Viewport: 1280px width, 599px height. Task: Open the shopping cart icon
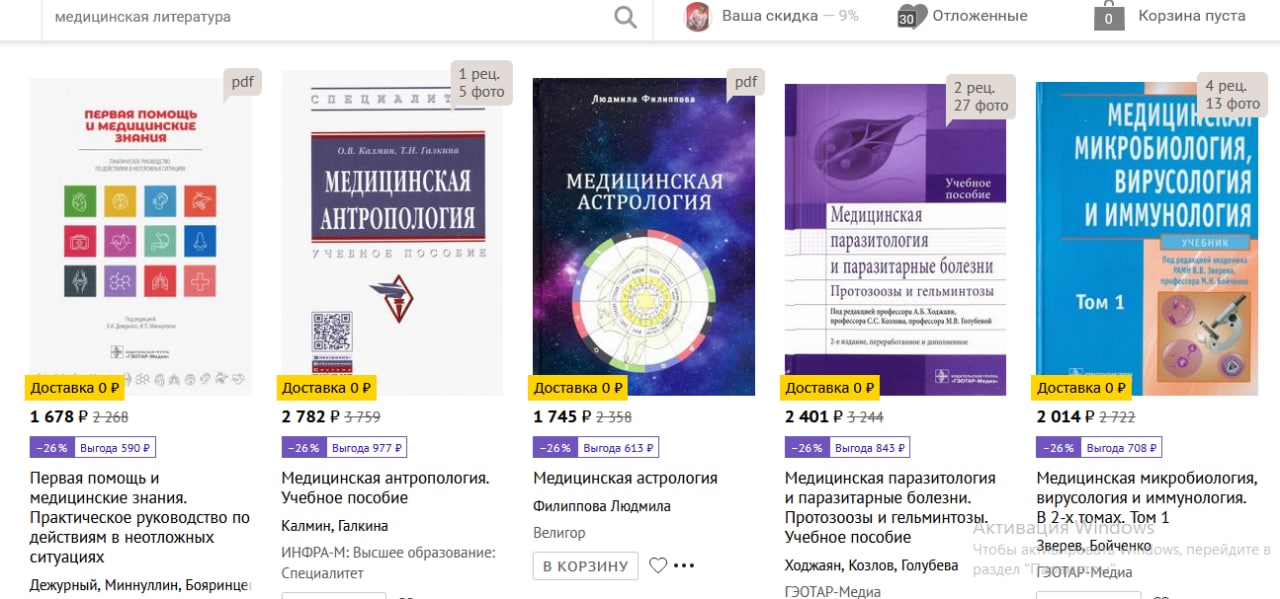1109,17
